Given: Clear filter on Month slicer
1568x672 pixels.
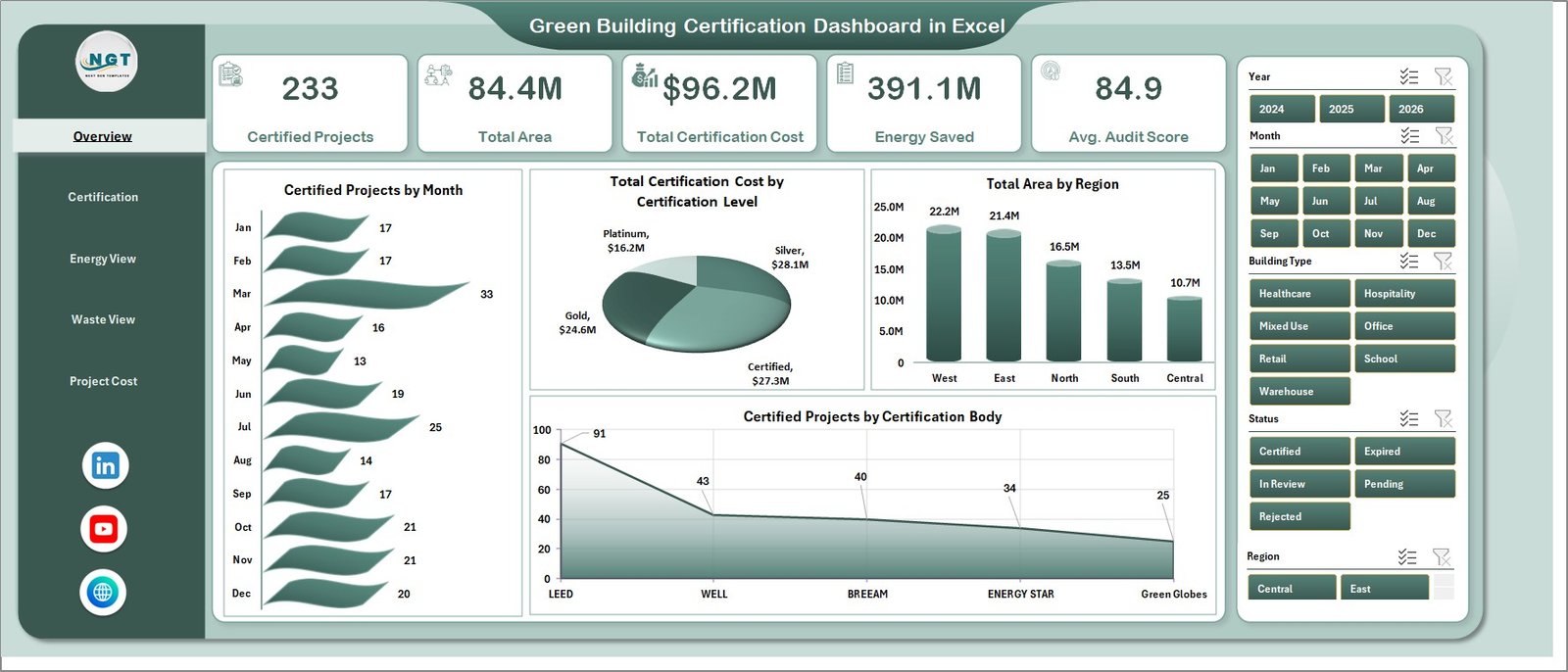Looking at the screenshot, I should [1444, 135].
